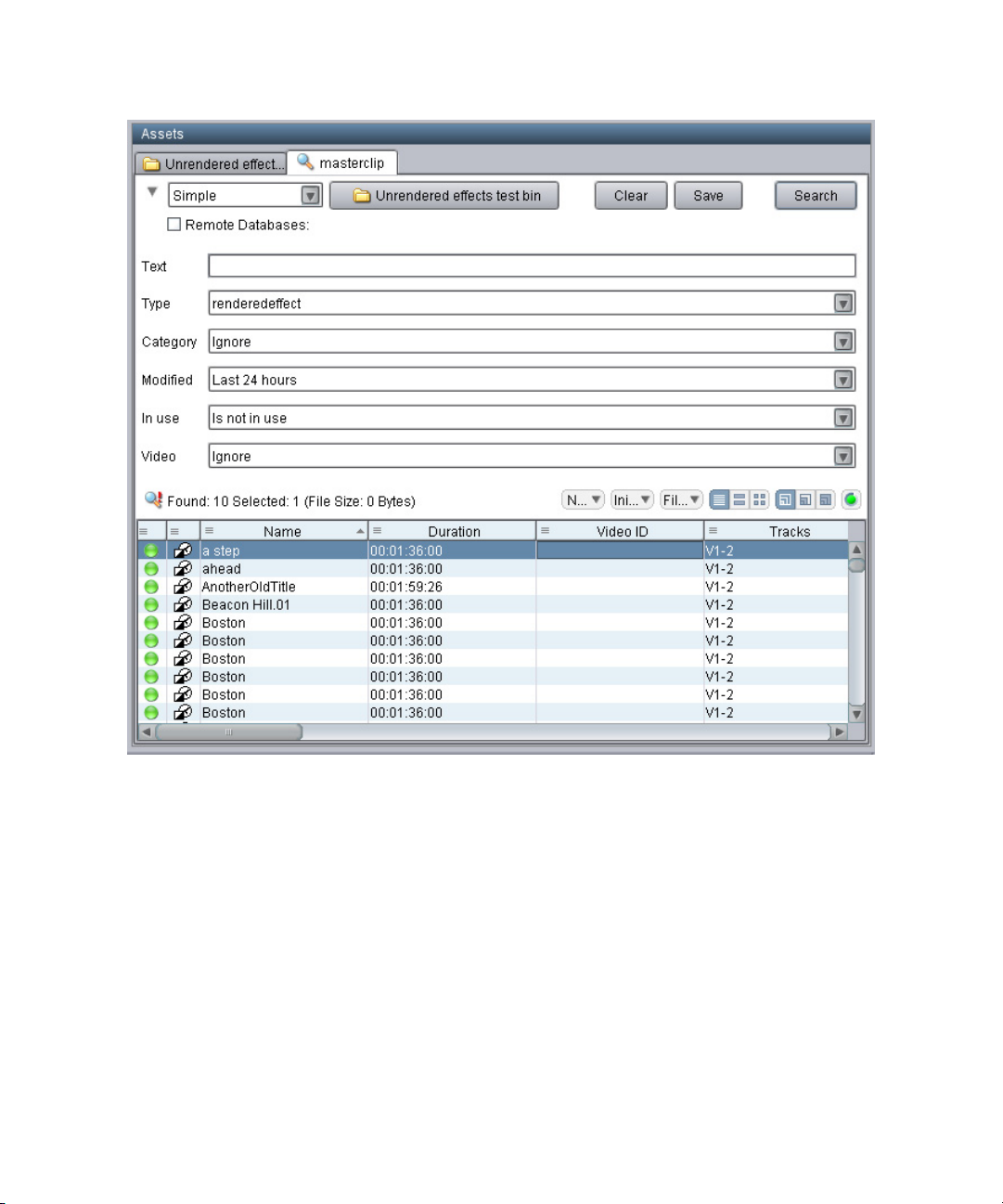Viewport: 1003px width, 1204px height.
Task: Open the Name column menu icon
Action: tap(210, 531)
